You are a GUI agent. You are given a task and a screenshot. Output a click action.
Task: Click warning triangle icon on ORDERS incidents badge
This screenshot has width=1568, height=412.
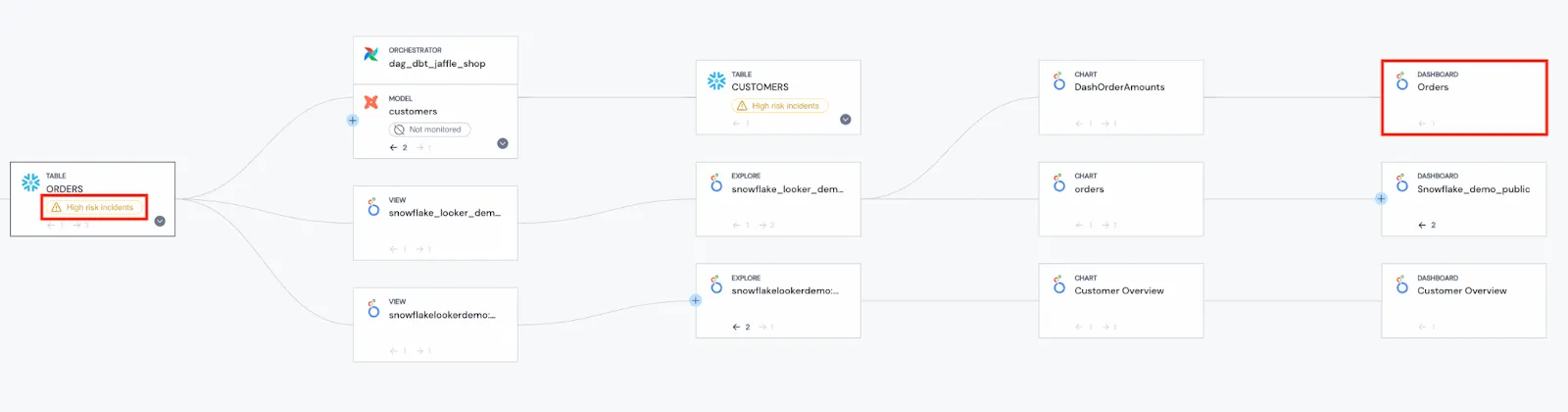[x=56, y=207]
